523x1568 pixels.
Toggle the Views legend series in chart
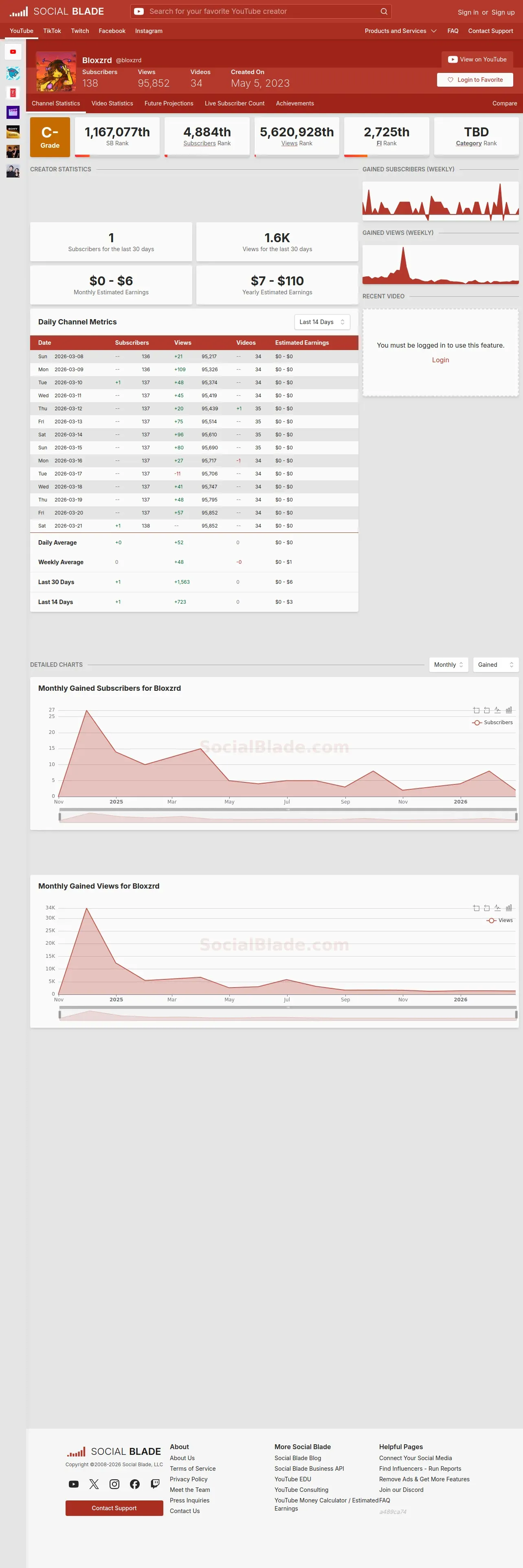[500, 920]
